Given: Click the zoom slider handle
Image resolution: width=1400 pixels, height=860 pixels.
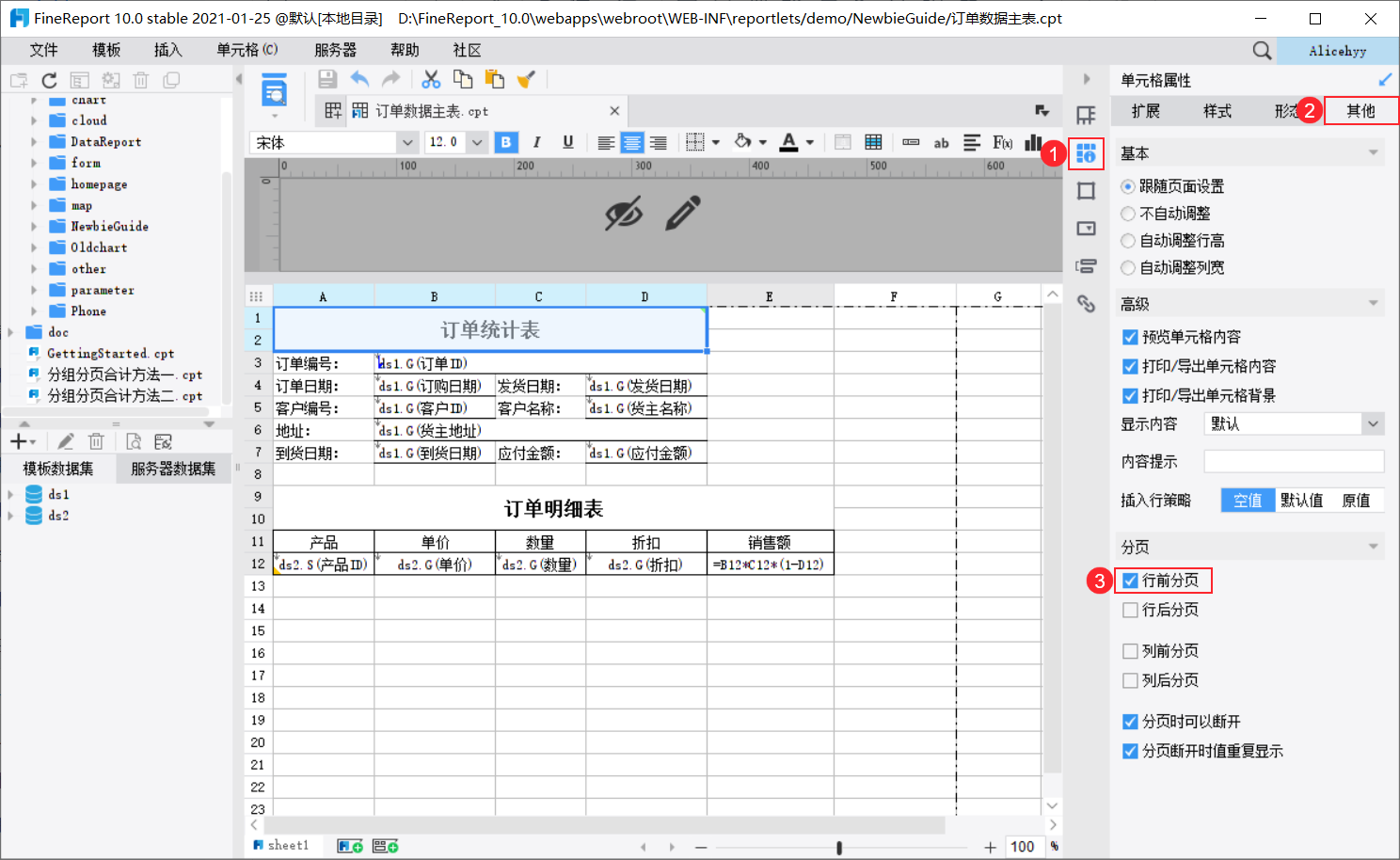Looking at the screenshot, I should 839,848.
